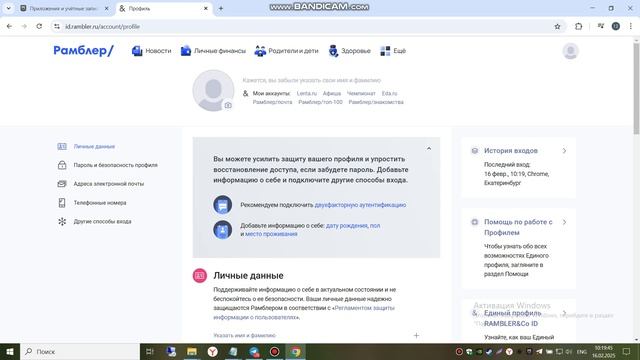Click the Windows taskbar search box
The width and height of the screenshot is (640, 360).
(x=80, y=351)
